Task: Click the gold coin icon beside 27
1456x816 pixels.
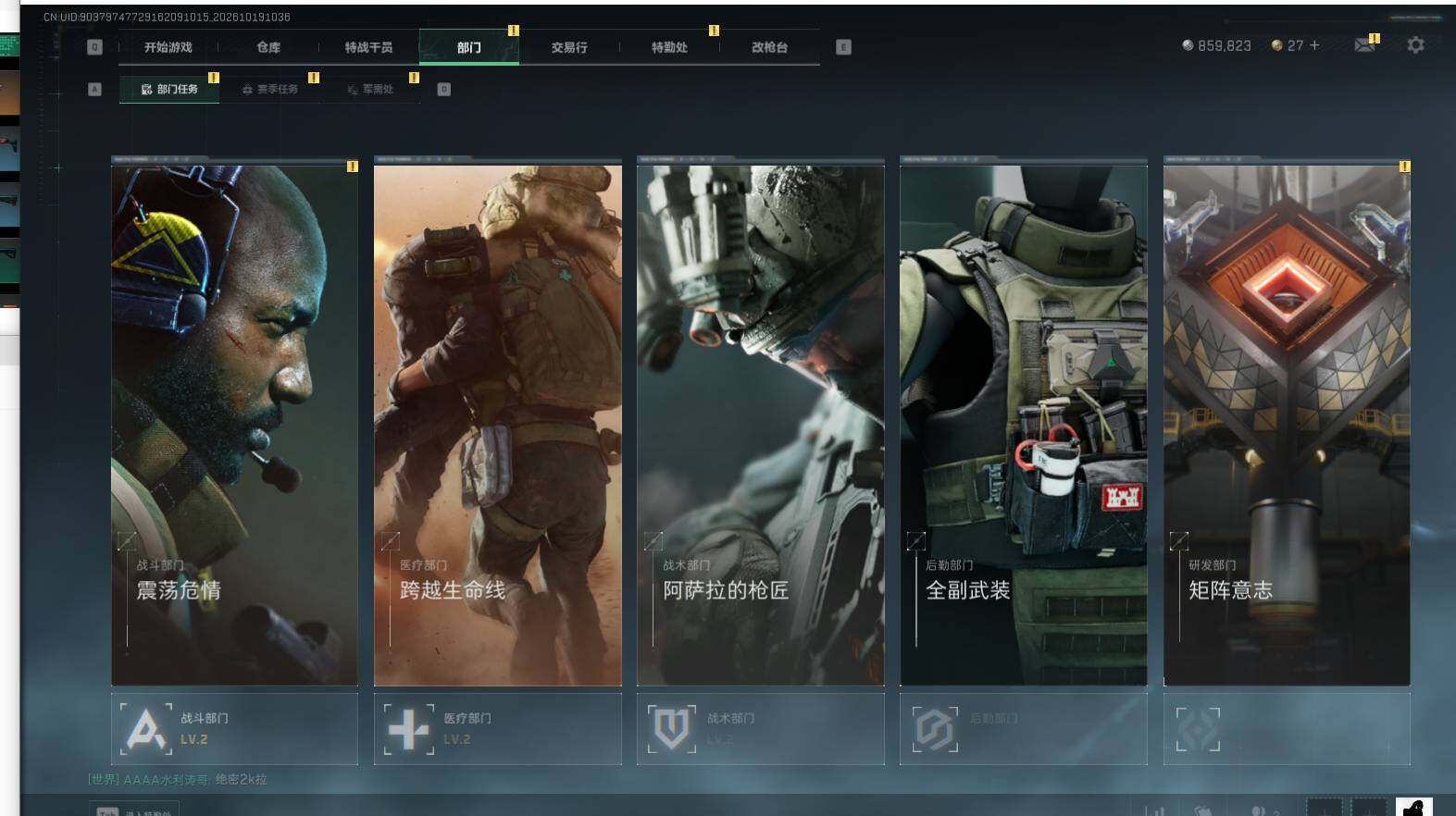Action: pyautogui.click(x=1277, y=45)
